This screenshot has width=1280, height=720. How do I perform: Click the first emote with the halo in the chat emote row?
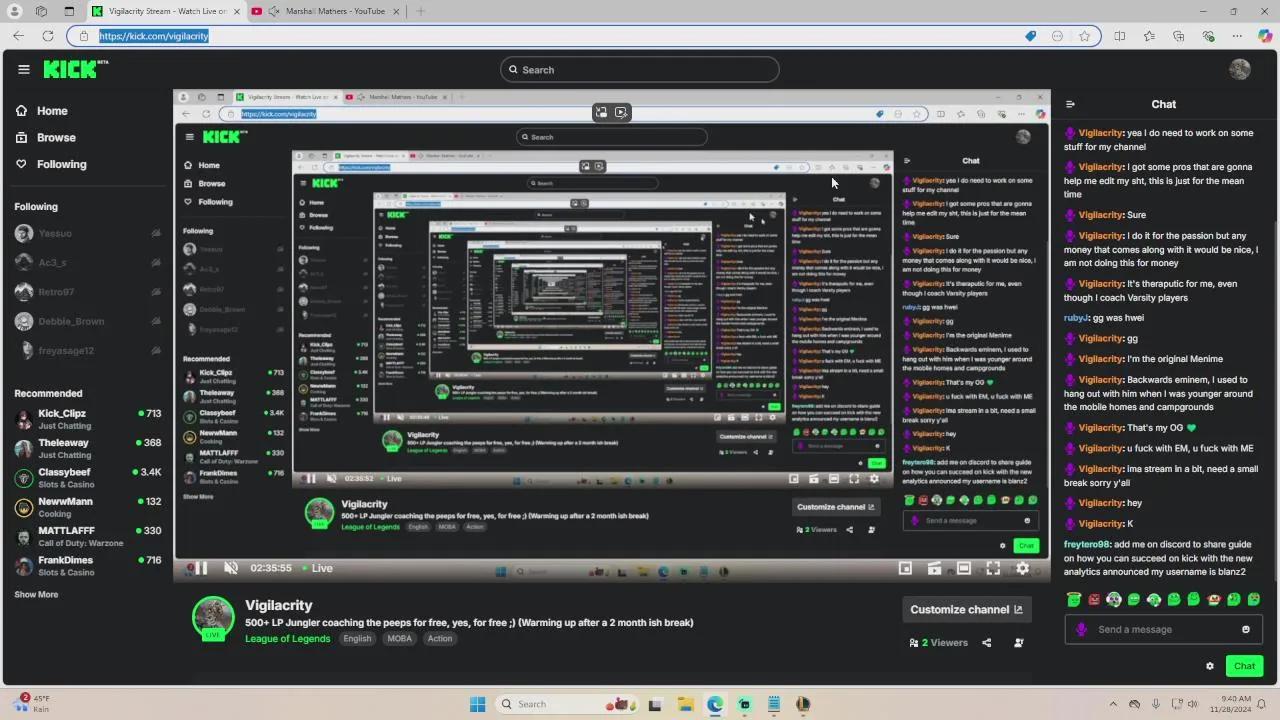tap(1074, 600)
